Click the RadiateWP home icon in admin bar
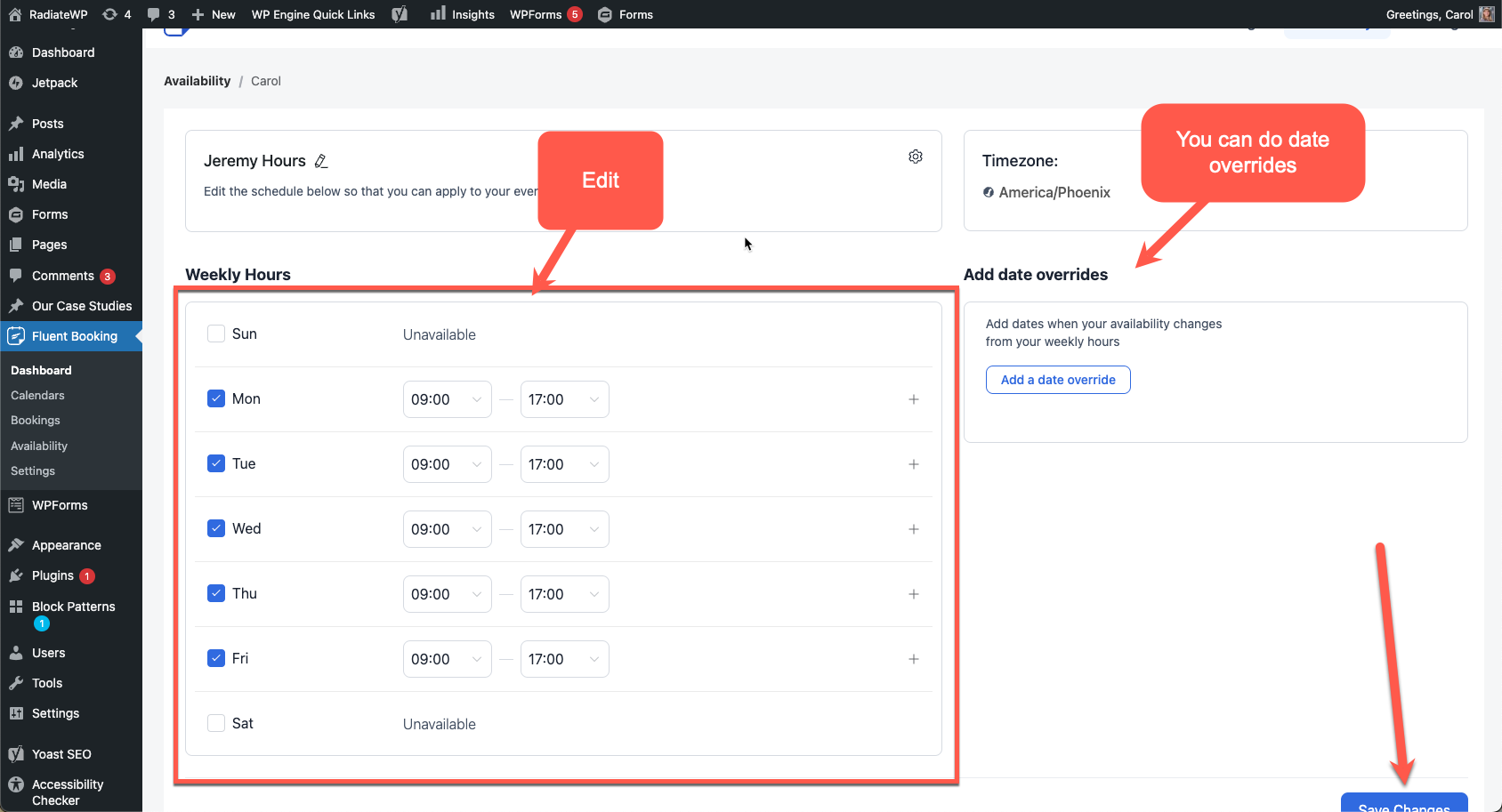The image size is (1502, 812). coord(15,14)
